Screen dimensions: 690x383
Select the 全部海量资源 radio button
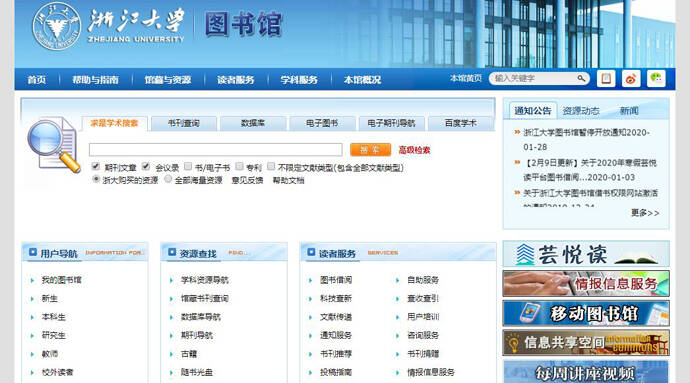pos(168,179)
